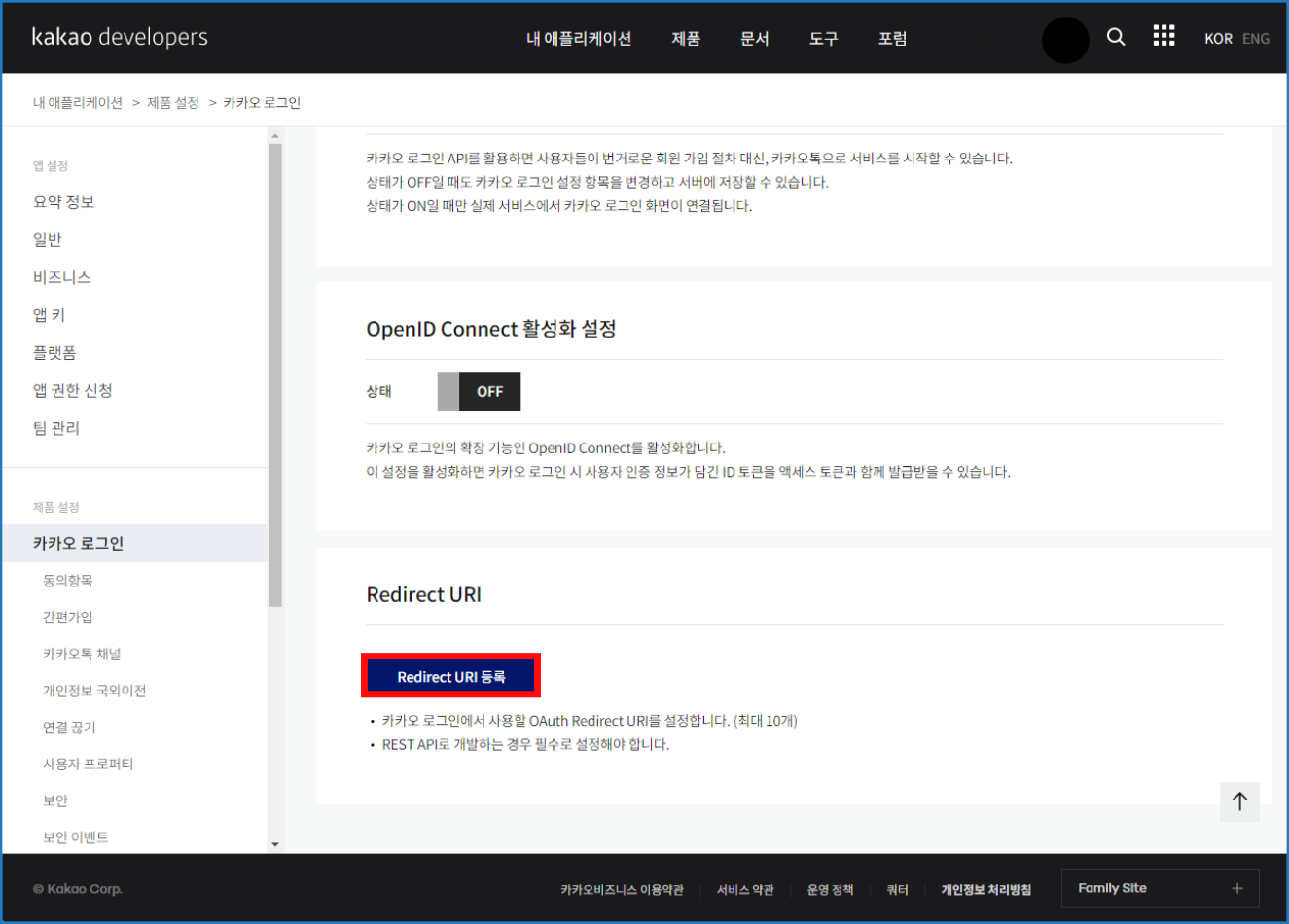Open 앱 키 in sidebar
The image size is (1289, 924).
point(50,315)
